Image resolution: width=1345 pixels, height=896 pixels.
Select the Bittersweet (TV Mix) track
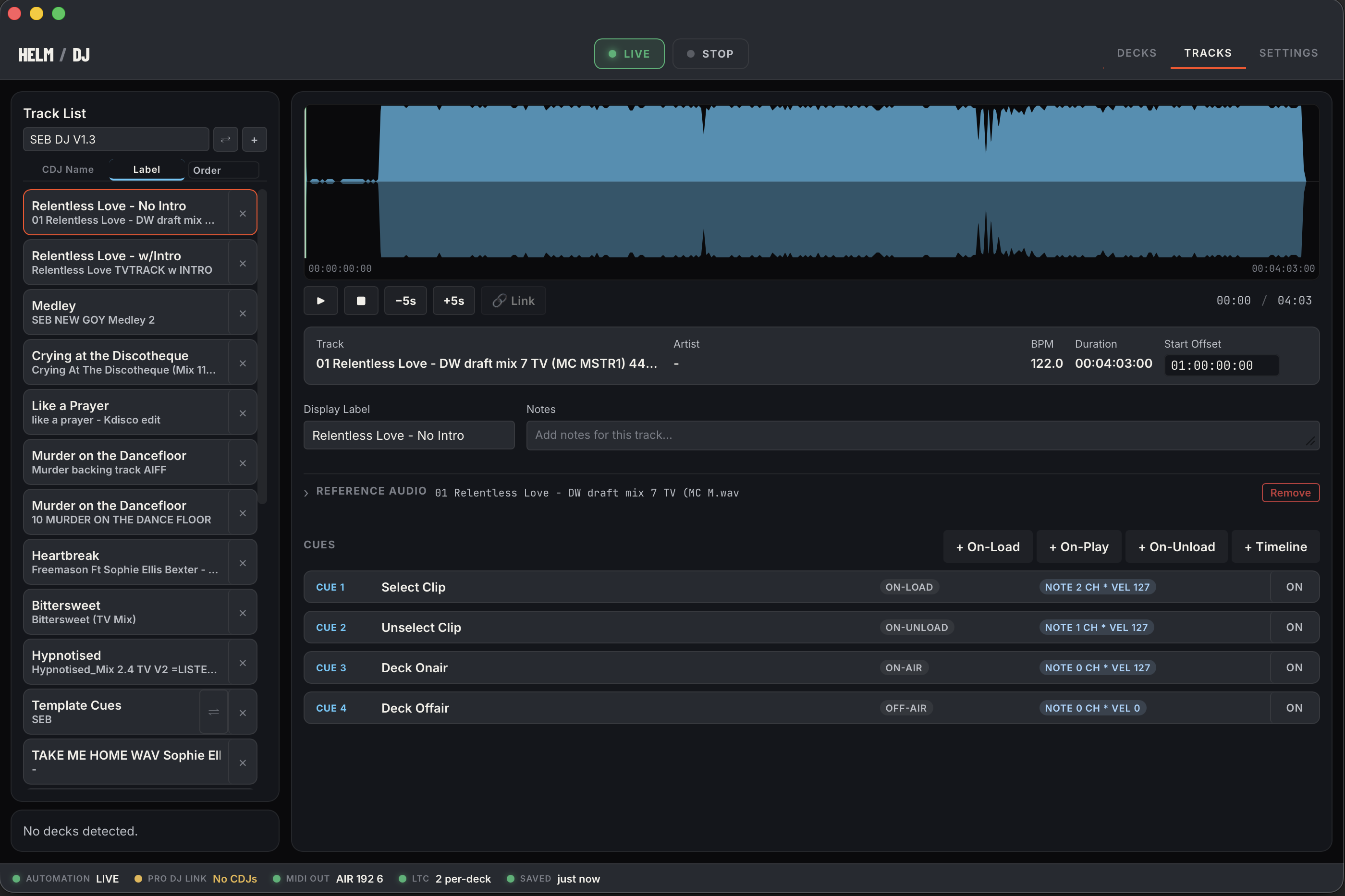click(x=126, y=612)
